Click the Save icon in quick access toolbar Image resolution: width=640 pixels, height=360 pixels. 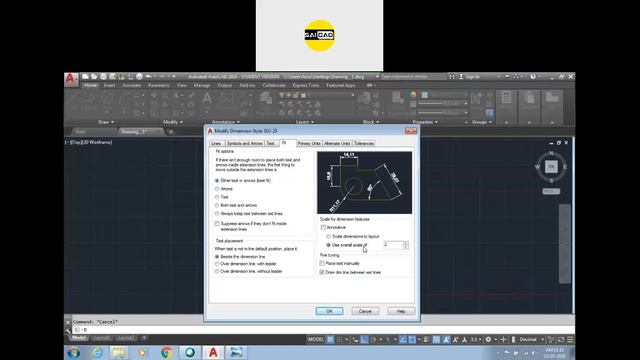(103, 76)
